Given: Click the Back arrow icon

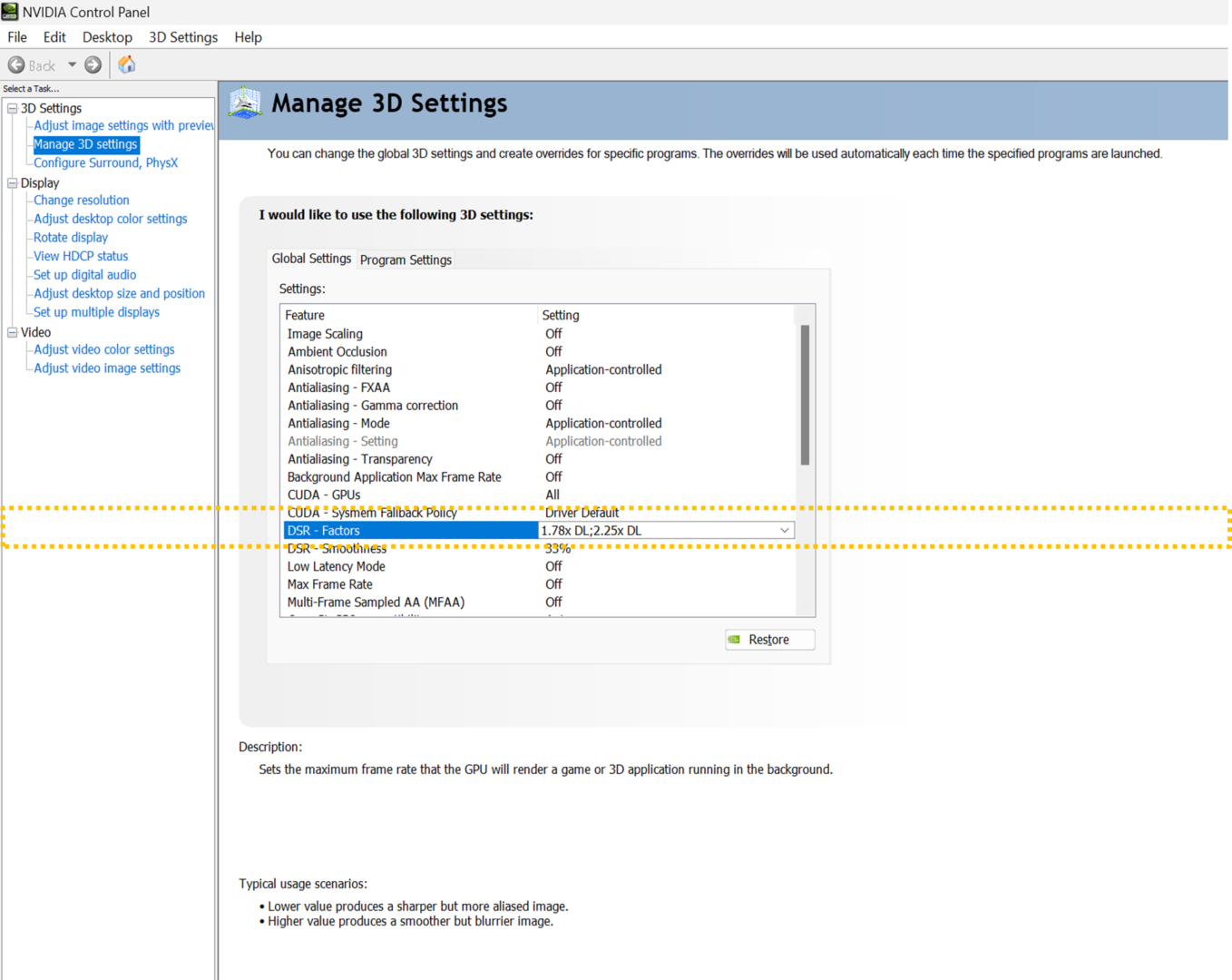Looking at the screenshot, I should [x=16, y=65].
